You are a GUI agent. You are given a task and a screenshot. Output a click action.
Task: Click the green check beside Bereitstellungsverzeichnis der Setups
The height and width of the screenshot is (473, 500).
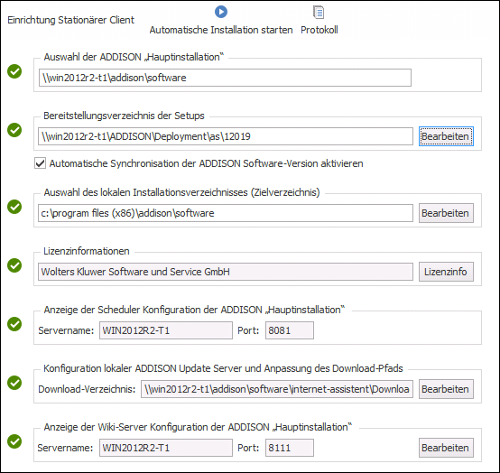[x=15, y=130]
